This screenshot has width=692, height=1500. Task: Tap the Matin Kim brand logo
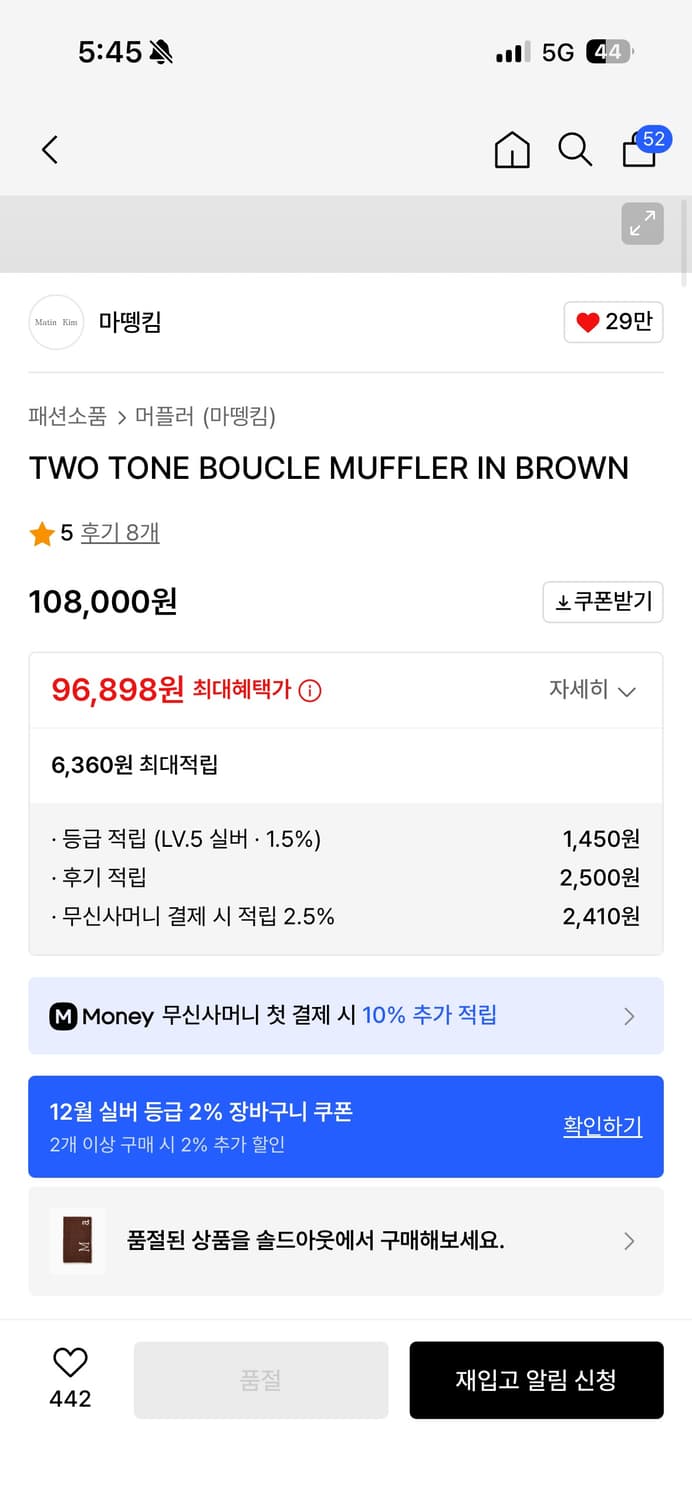[55, 322]
